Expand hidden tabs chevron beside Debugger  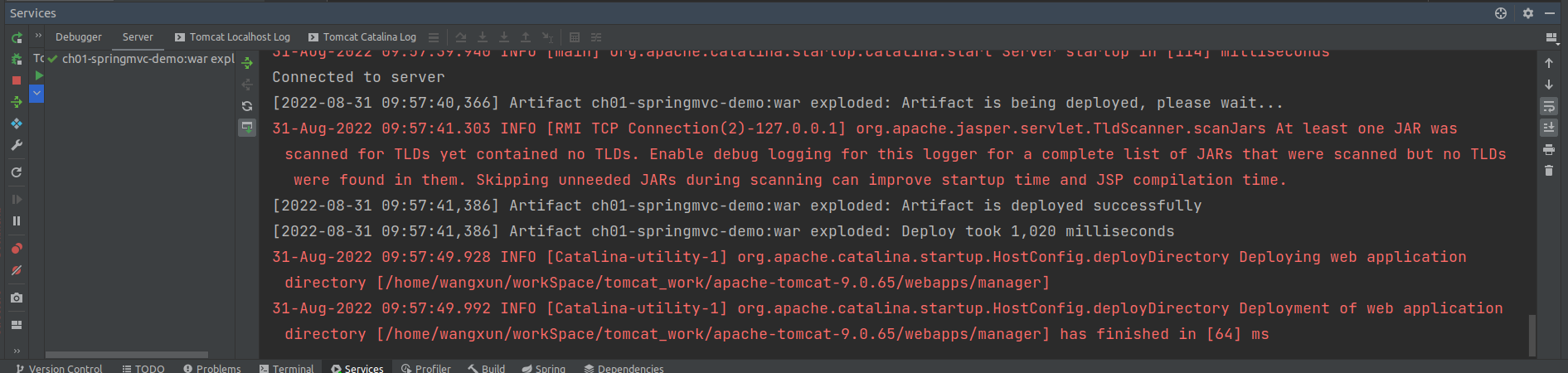[x=38, y=36]
